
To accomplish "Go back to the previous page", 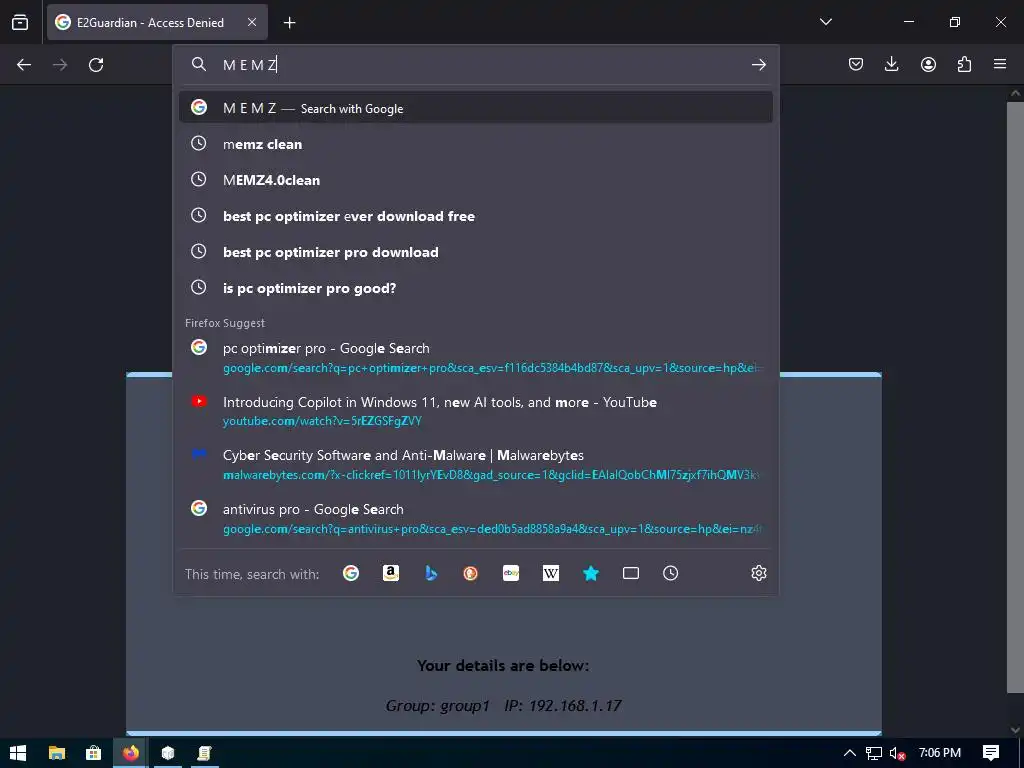I will click(24, 64).
